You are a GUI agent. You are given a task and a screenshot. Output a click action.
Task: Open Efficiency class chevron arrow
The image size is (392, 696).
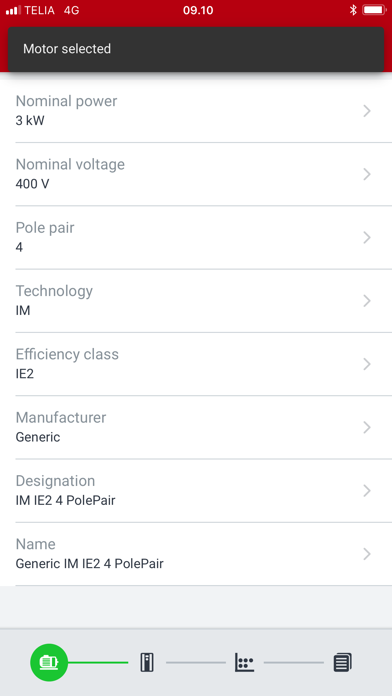click(x=367, y=364)
